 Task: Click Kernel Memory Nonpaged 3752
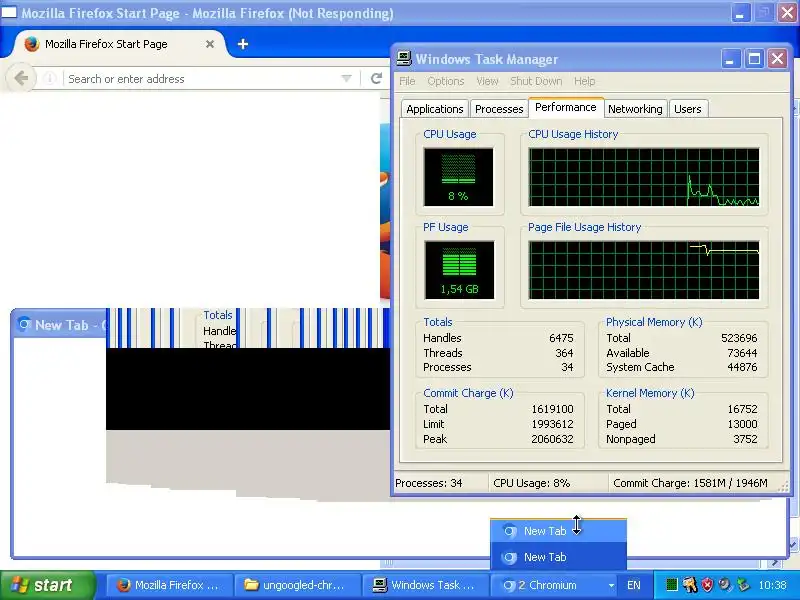point(745,439)
